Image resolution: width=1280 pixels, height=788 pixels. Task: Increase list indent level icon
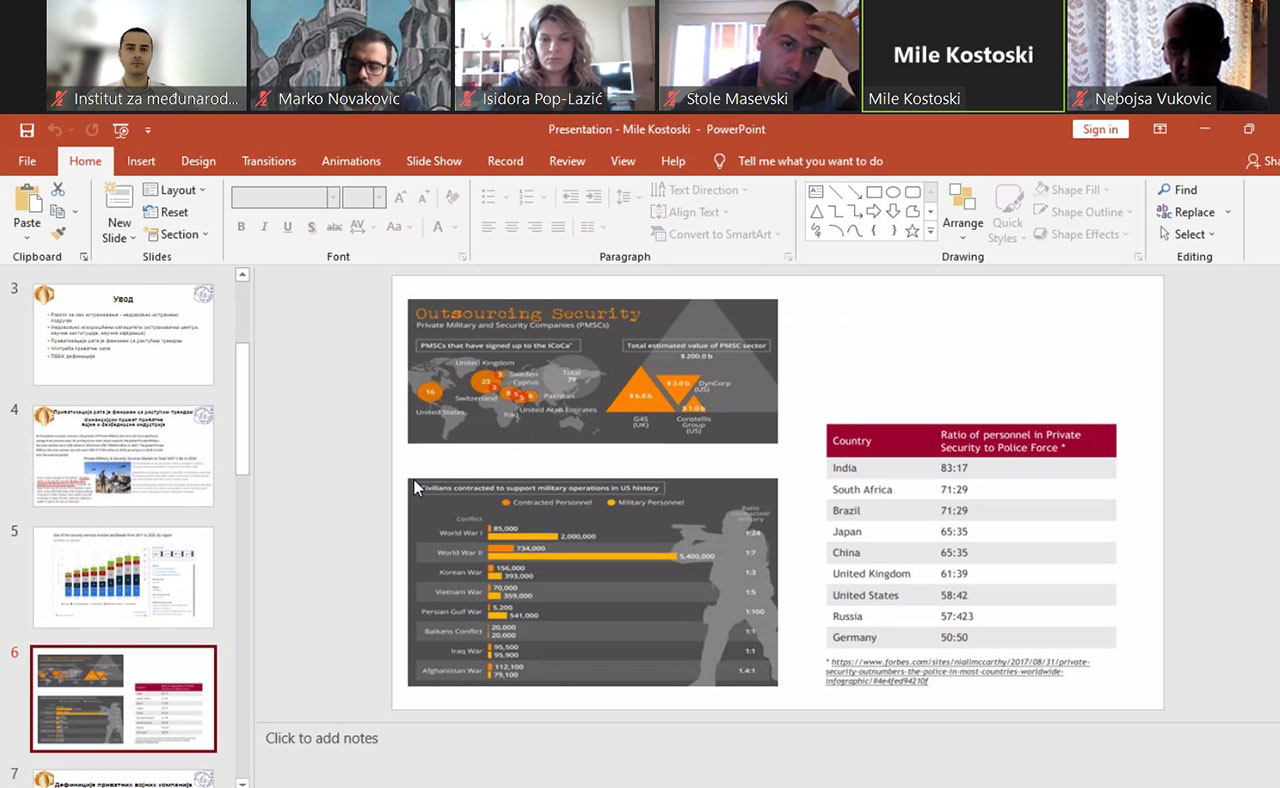pyautogui.click(x=594, y=197)
